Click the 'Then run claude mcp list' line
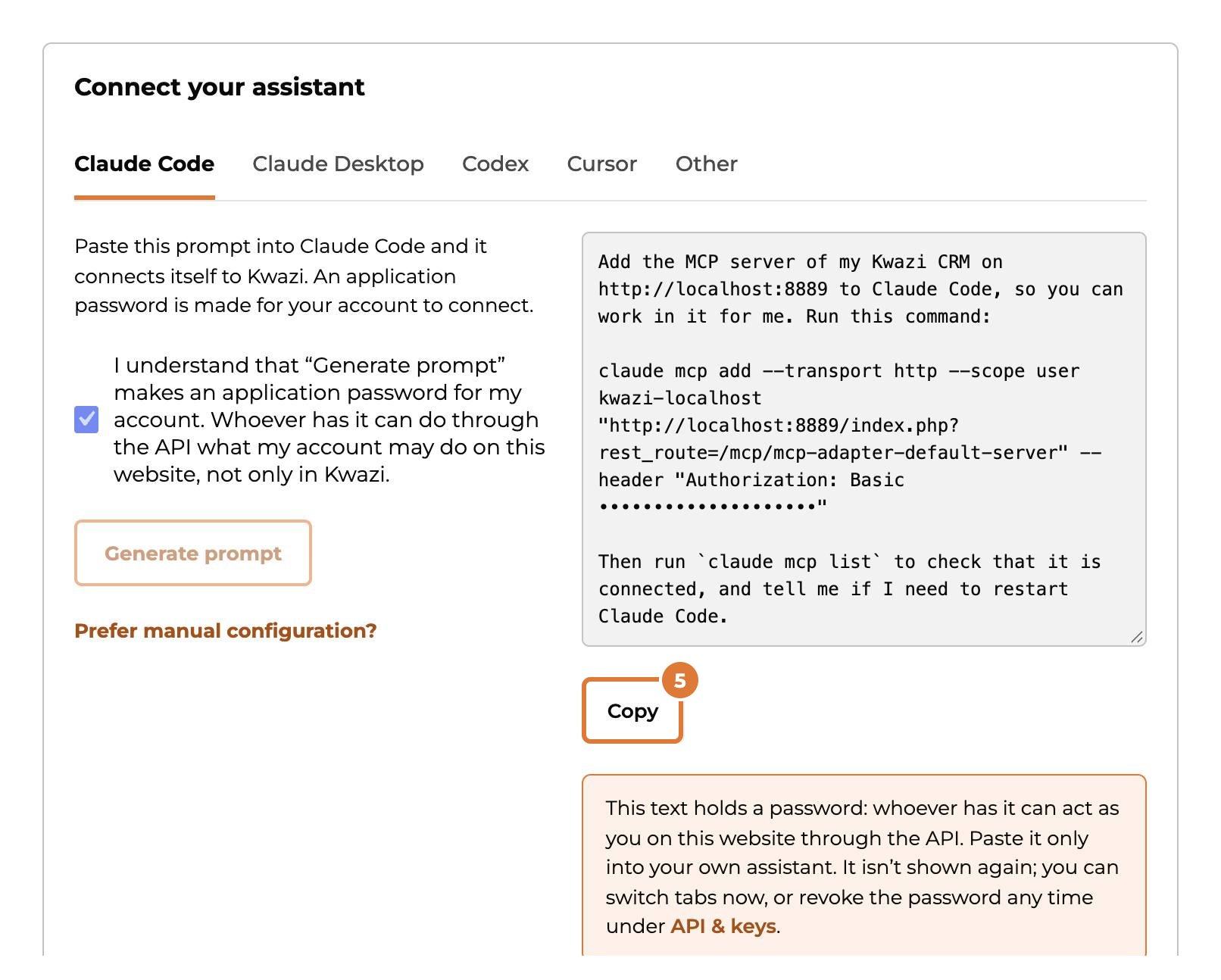The image size is (1221, 980). pyautogui.click(x=850, y=562)
